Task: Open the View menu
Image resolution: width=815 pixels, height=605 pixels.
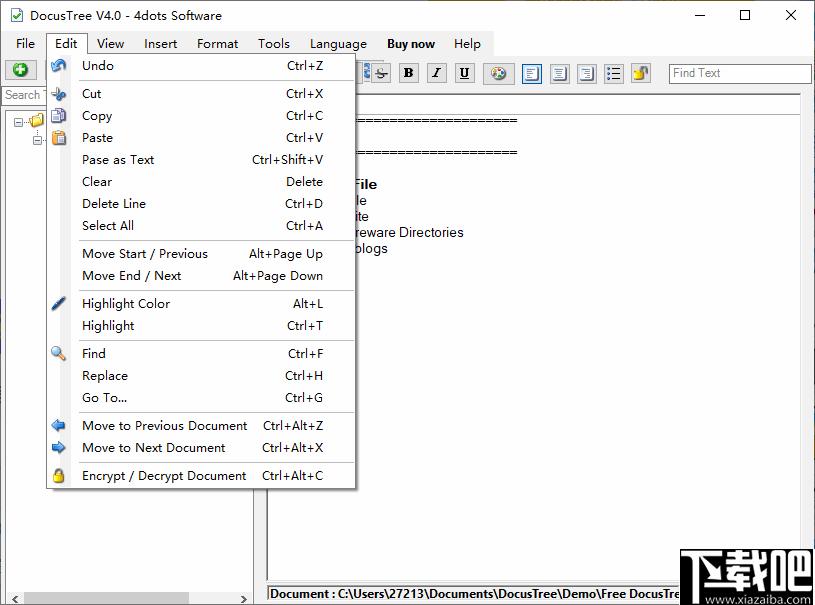Action: click(110, 44)
